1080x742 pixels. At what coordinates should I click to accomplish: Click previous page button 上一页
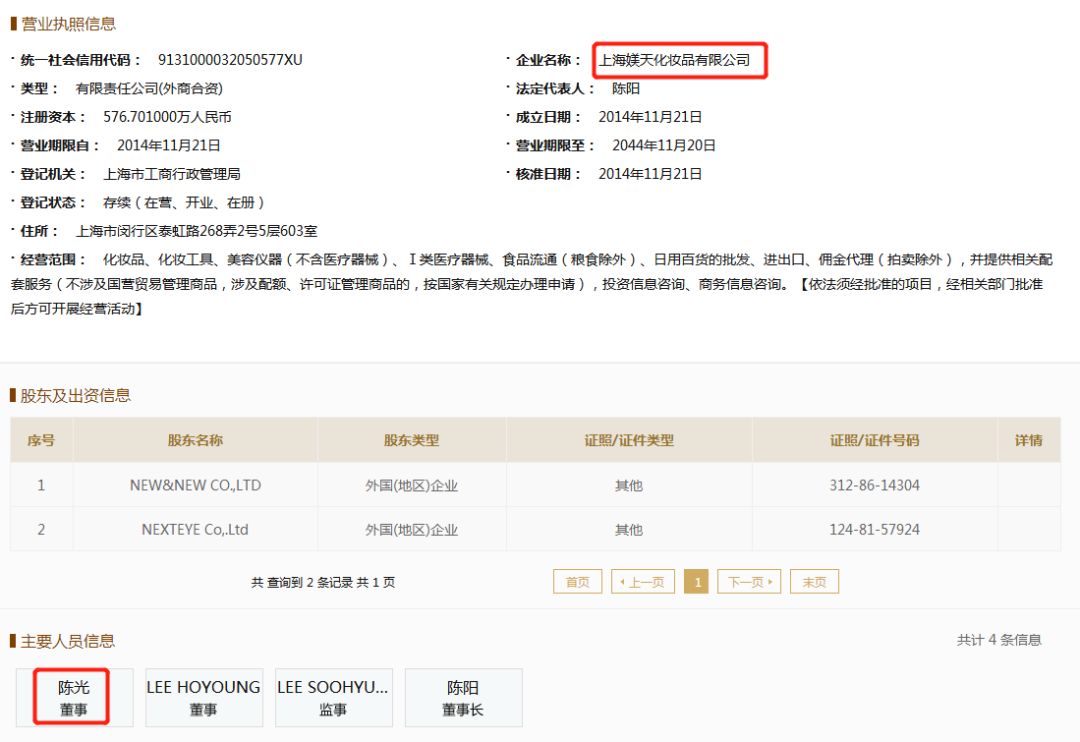point(643,581)
